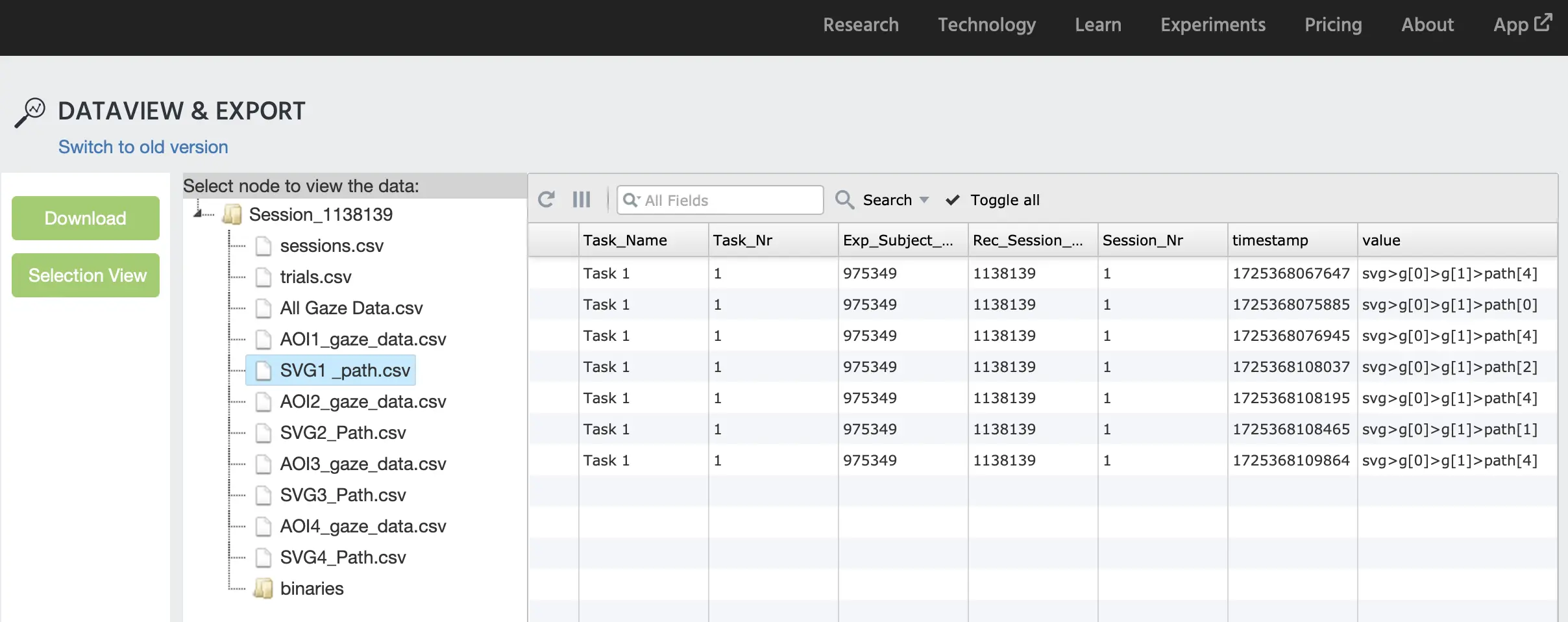Click the magnifier icon beside Search
Screen dimensions: 1568x622
[x=844, y=199]
